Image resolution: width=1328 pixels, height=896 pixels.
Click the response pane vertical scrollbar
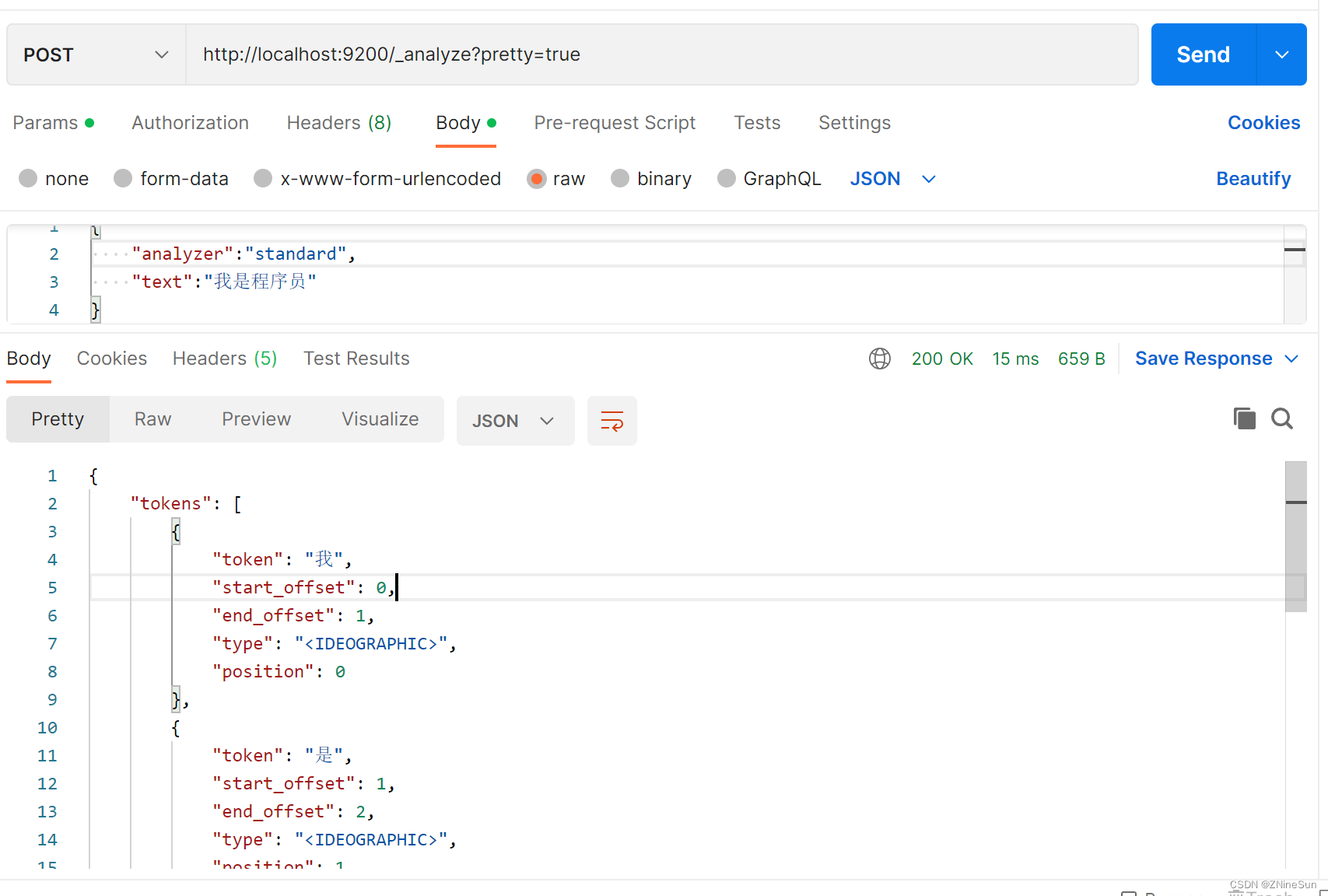(x=1296, y=537)
